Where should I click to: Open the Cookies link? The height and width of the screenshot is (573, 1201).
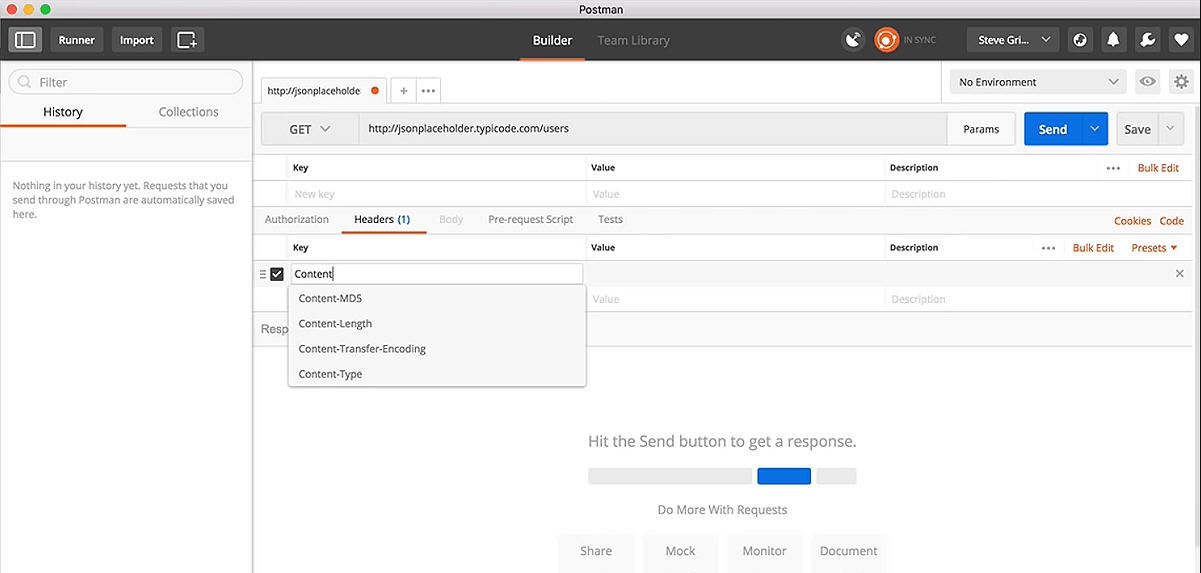(x=1132, y=221)
